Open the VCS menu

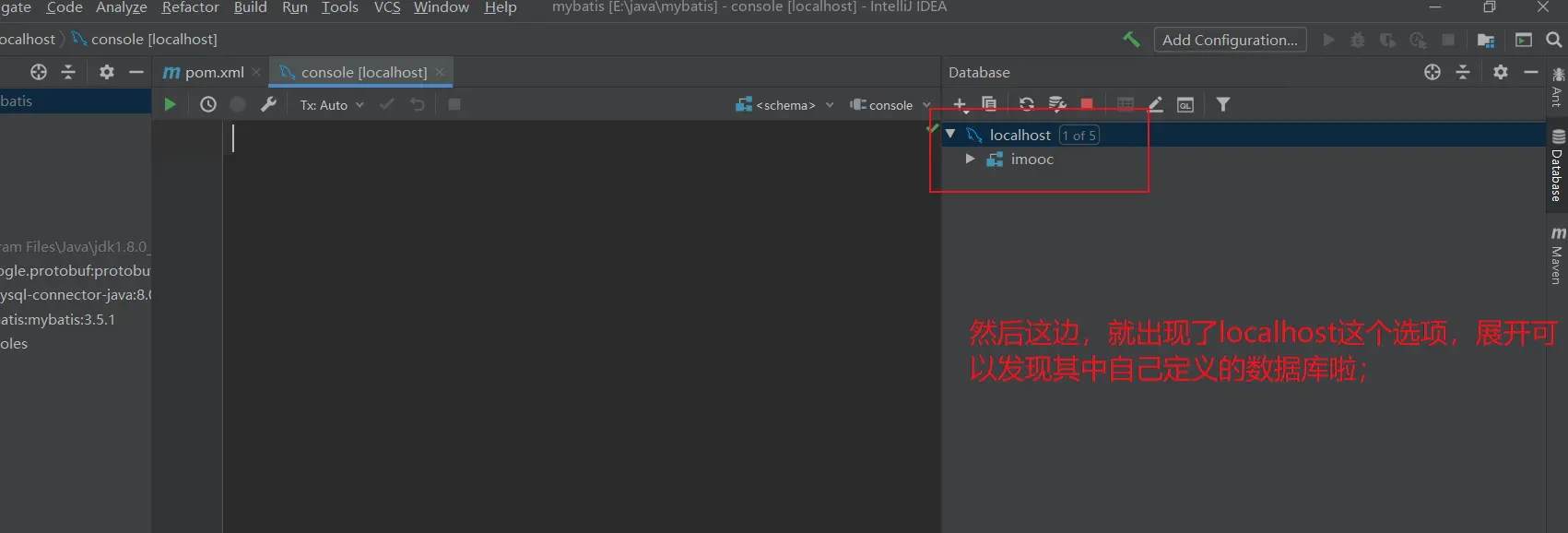coord(387,7)
